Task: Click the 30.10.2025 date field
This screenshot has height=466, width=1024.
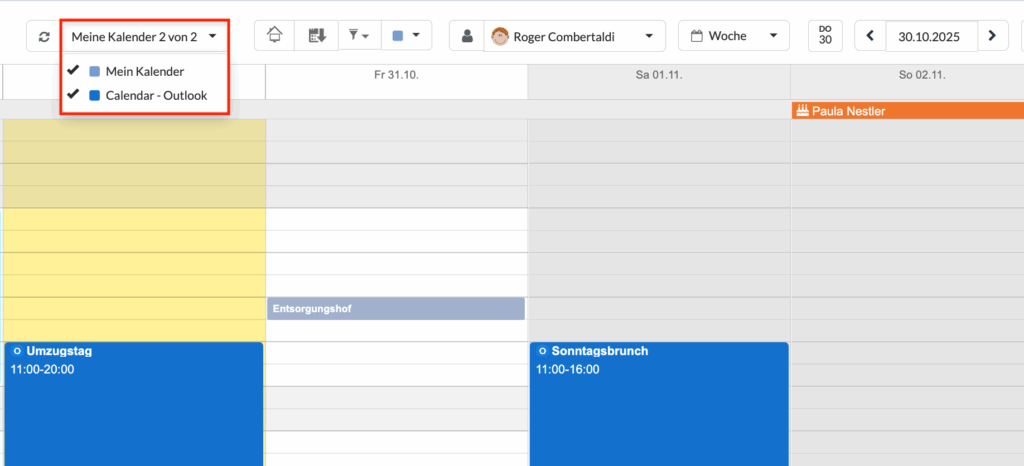Action: pos(929,36)
